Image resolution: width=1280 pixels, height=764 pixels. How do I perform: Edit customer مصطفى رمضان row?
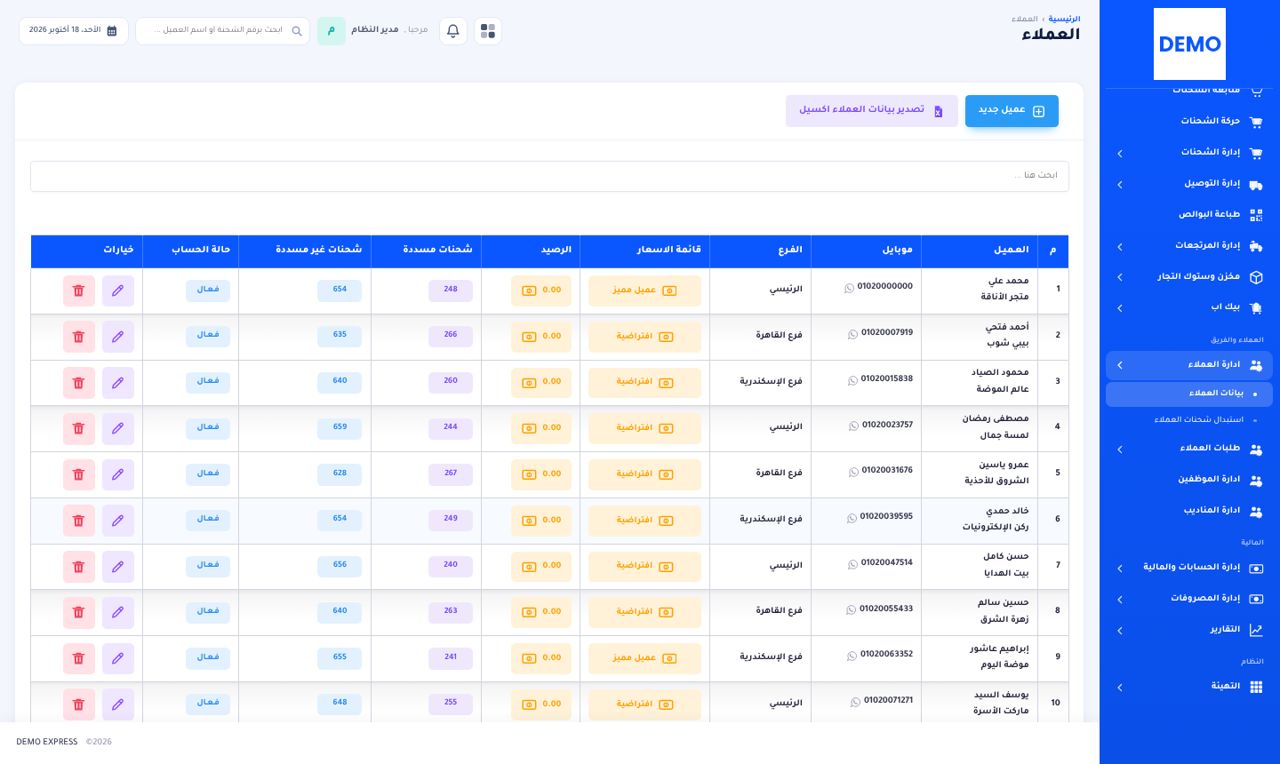118,428
